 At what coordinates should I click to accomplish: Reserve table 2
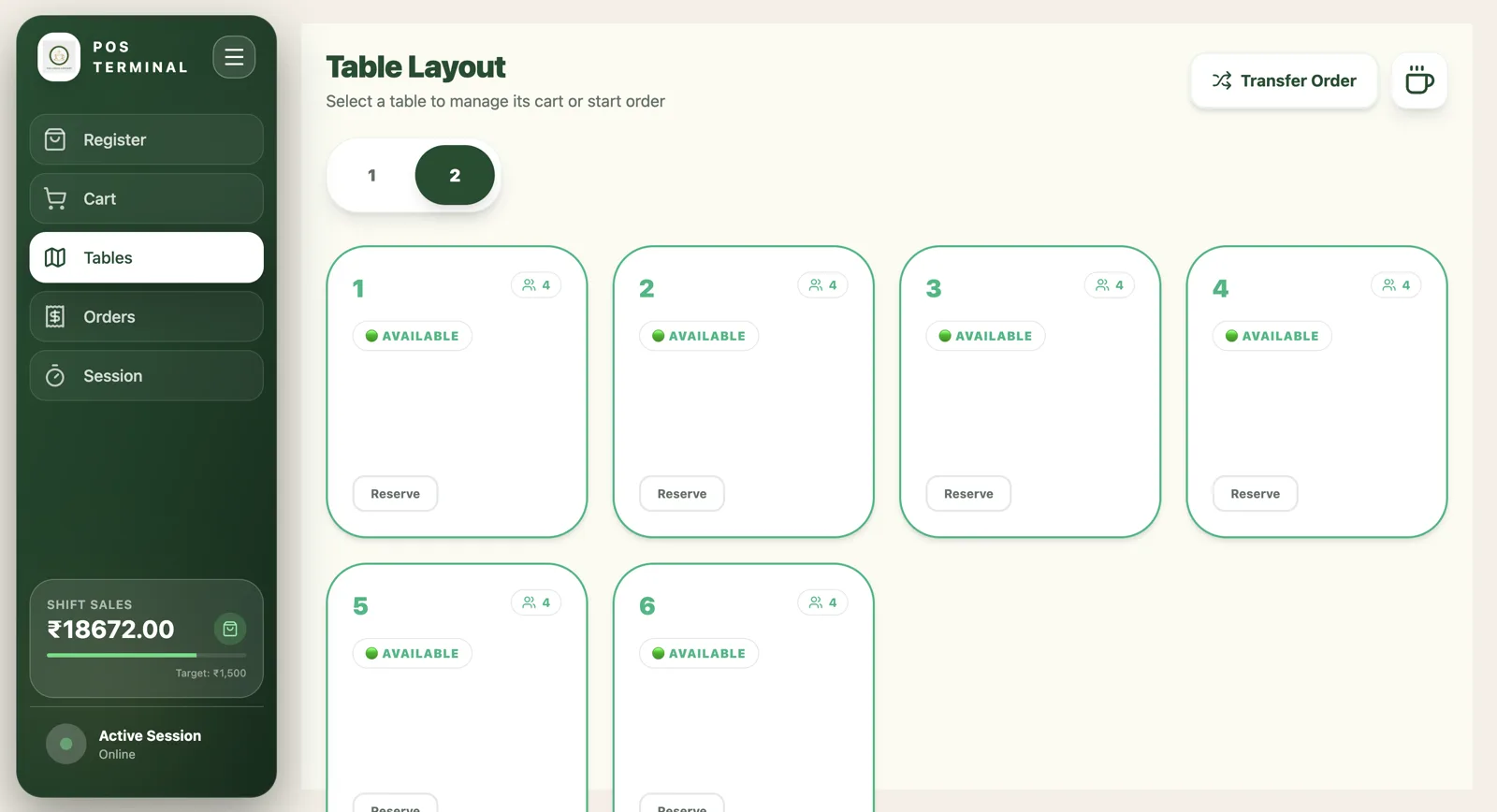(682, 494)
